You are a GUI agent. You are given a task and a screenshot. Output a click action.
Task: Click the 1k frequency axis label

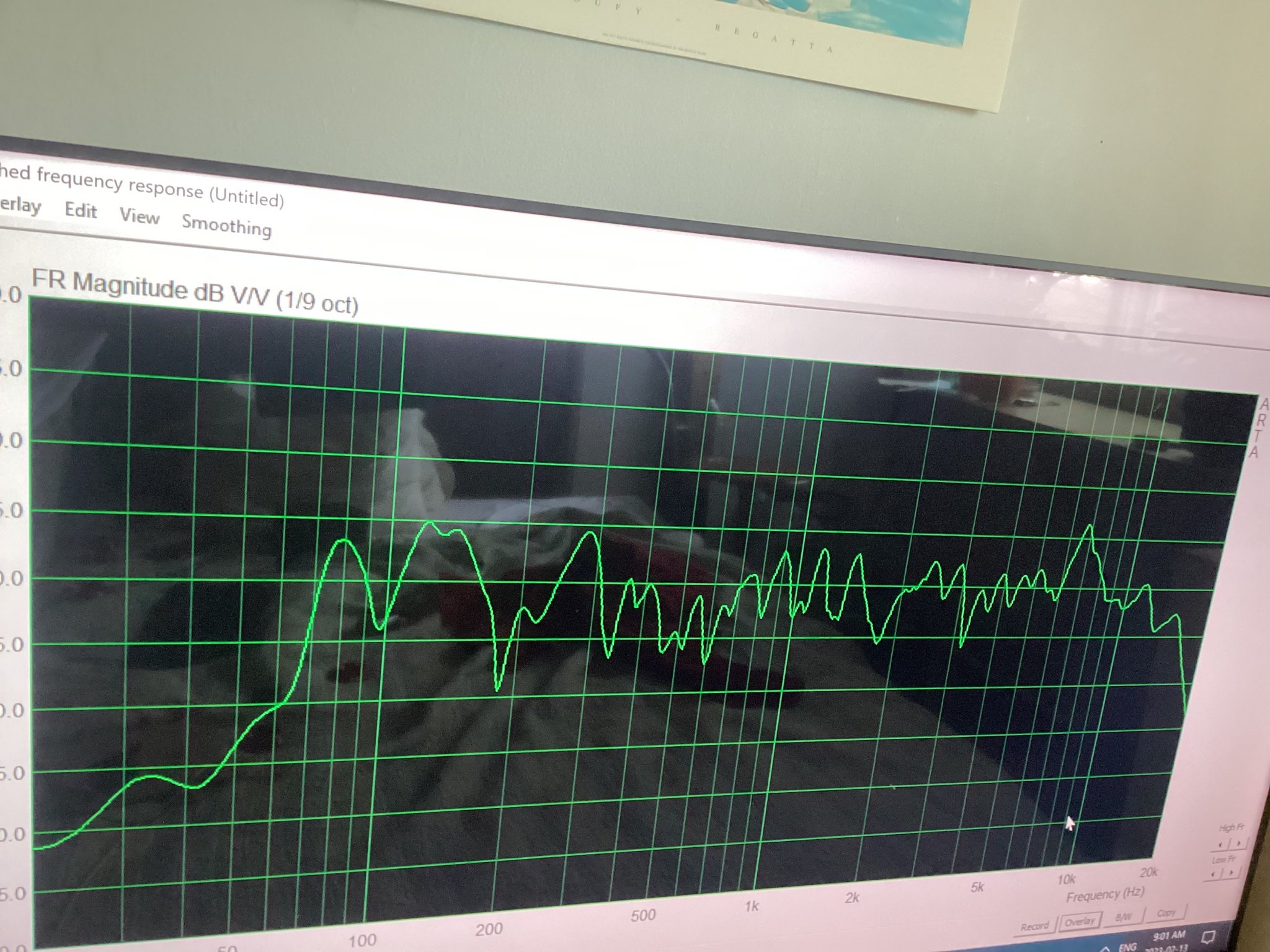pyautogui.click(x=752, y=907)
